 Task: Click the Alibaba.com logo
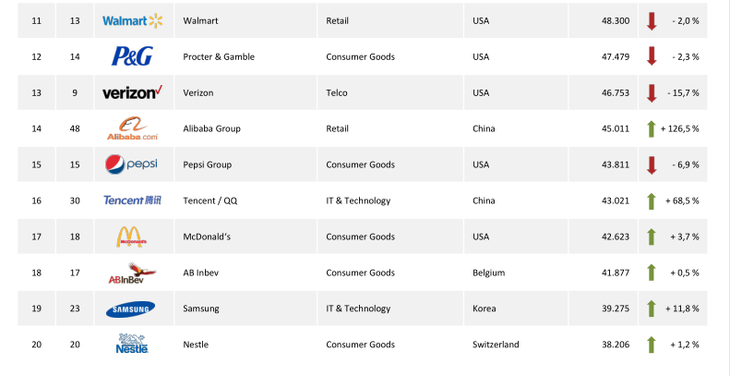[132, 128]
